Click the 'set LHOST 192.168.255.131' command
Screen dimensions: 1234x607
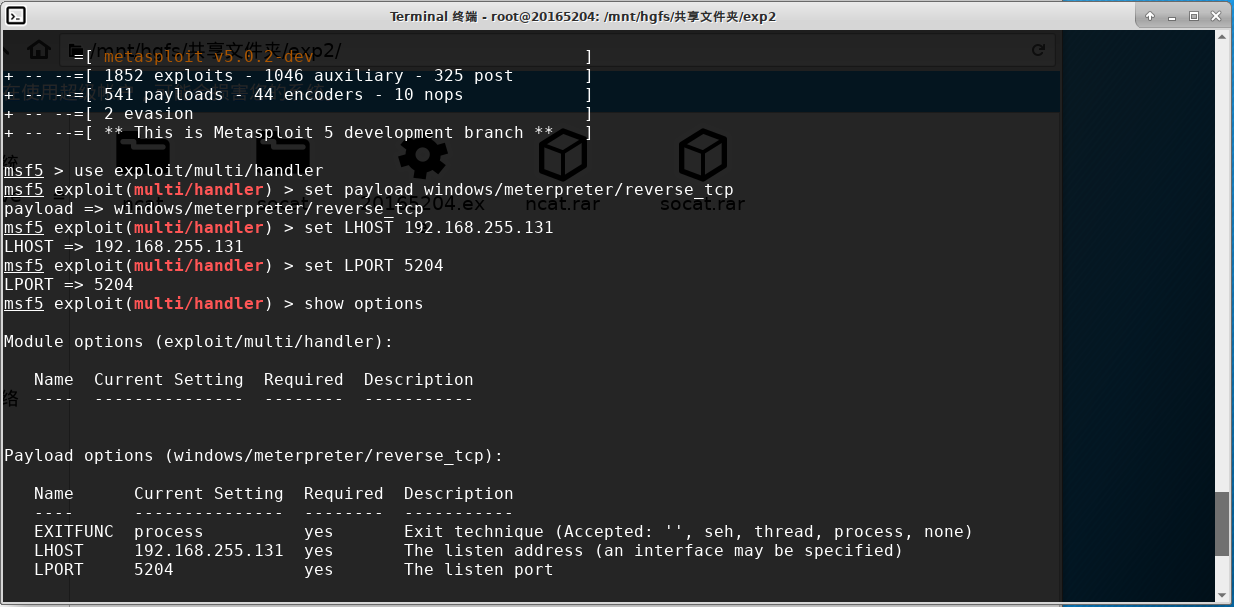428,227
